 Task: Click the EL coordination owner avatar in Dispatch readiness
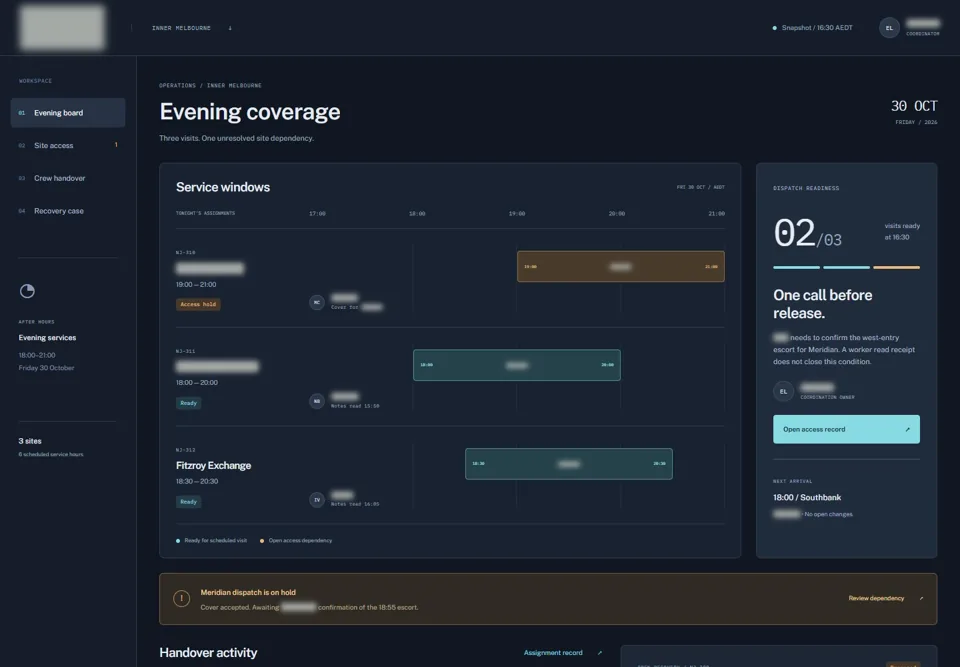coord(783,391)
